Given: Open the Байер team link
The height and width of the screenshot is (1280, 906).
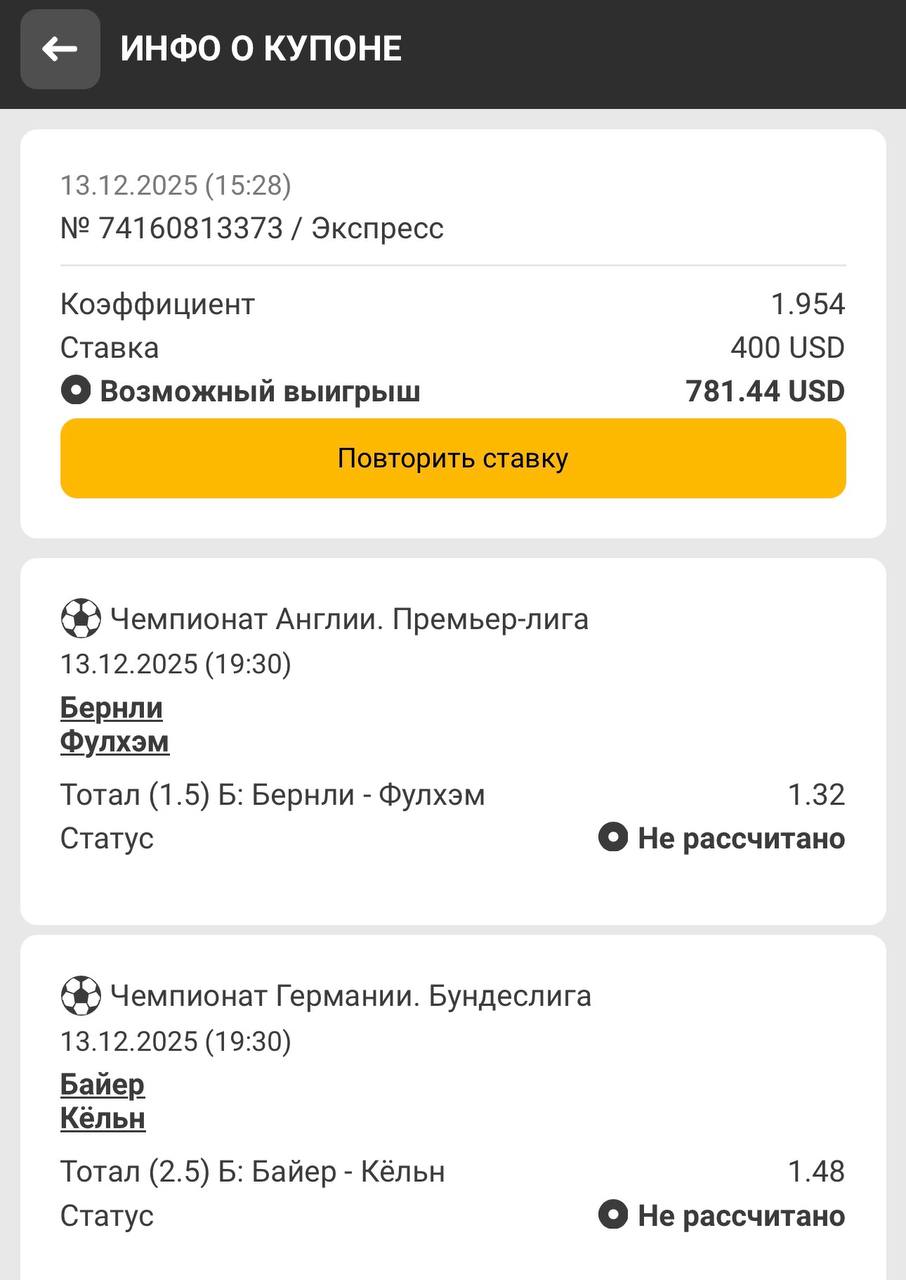Looking at the screenshot, I should coord(102,1085).
